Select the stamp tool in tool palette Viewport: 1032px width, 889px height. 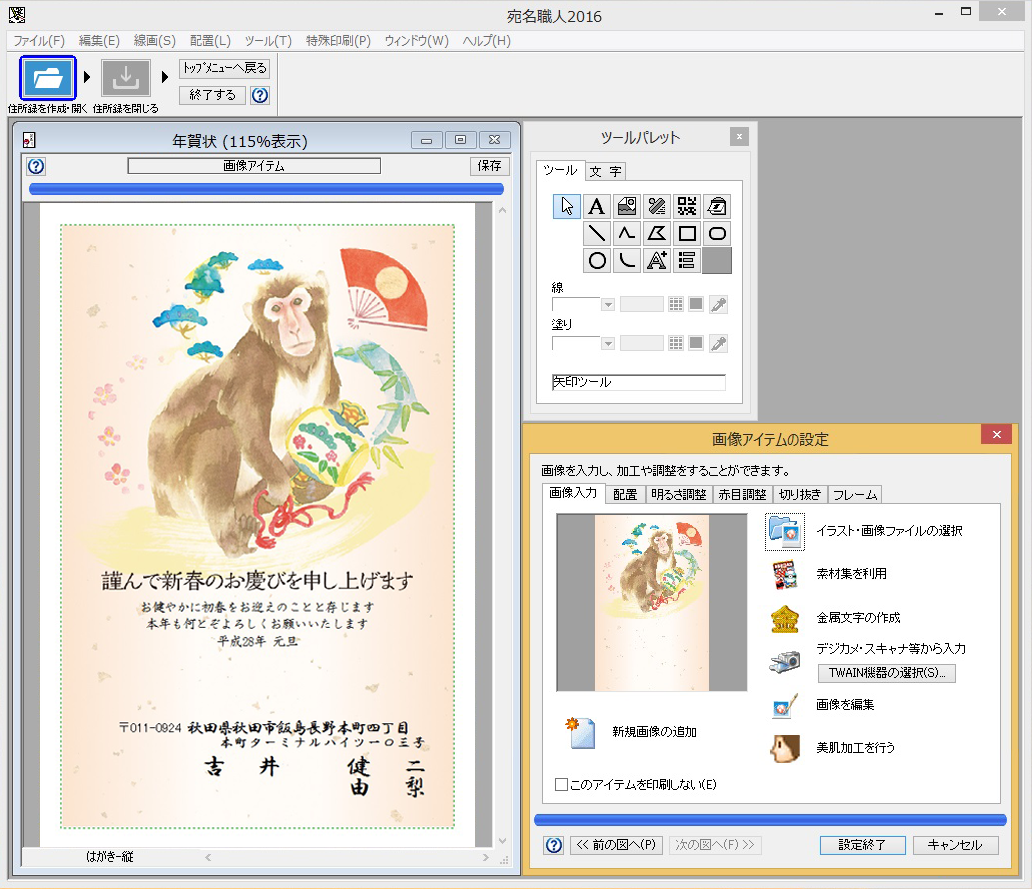[x=657, y=207]
